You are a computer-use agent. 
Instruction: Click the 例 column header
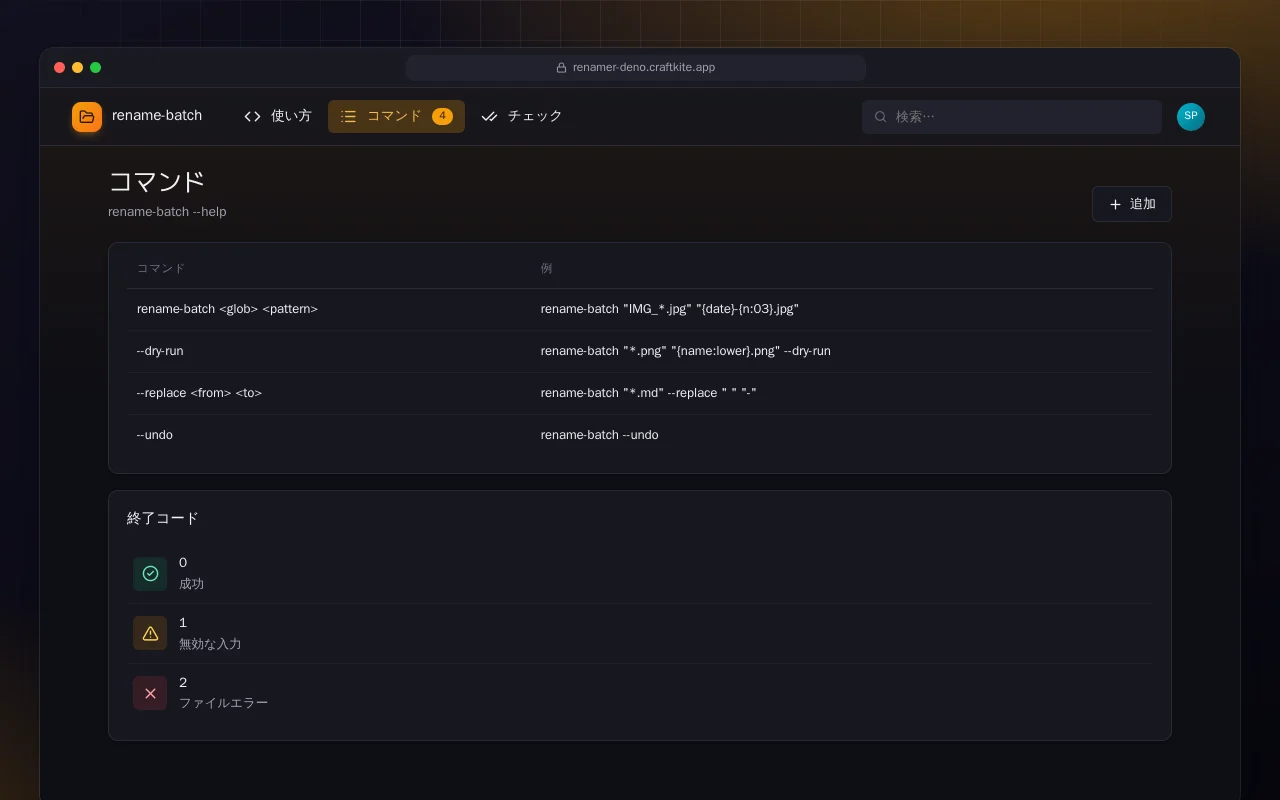[x=546, y=268]
